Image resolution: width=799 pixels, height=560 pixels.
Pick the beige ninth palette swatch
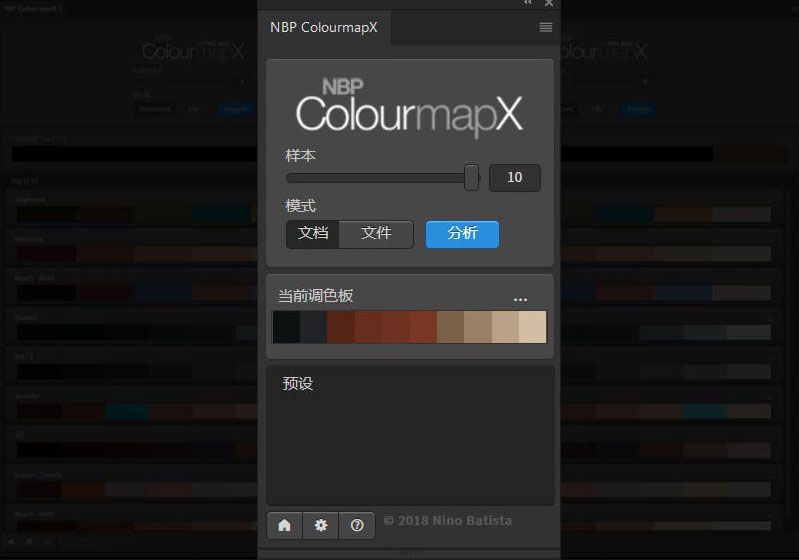(x=505, y=327)
